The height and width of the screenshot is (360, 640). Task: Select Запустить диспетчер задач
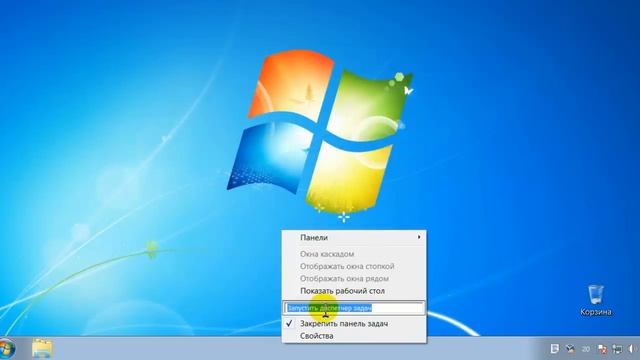[x=354, y=308]
